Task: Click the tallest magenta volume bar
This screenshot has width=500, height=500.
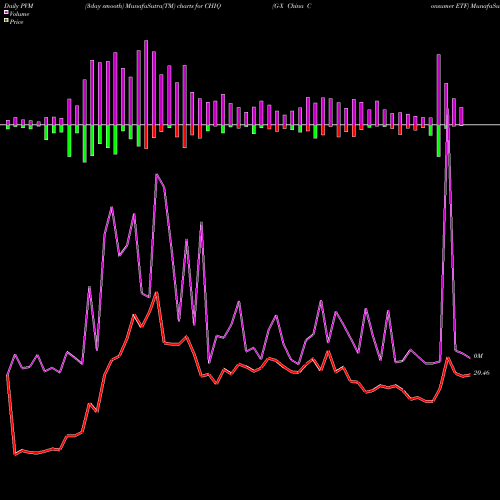Action: (146, 83)
